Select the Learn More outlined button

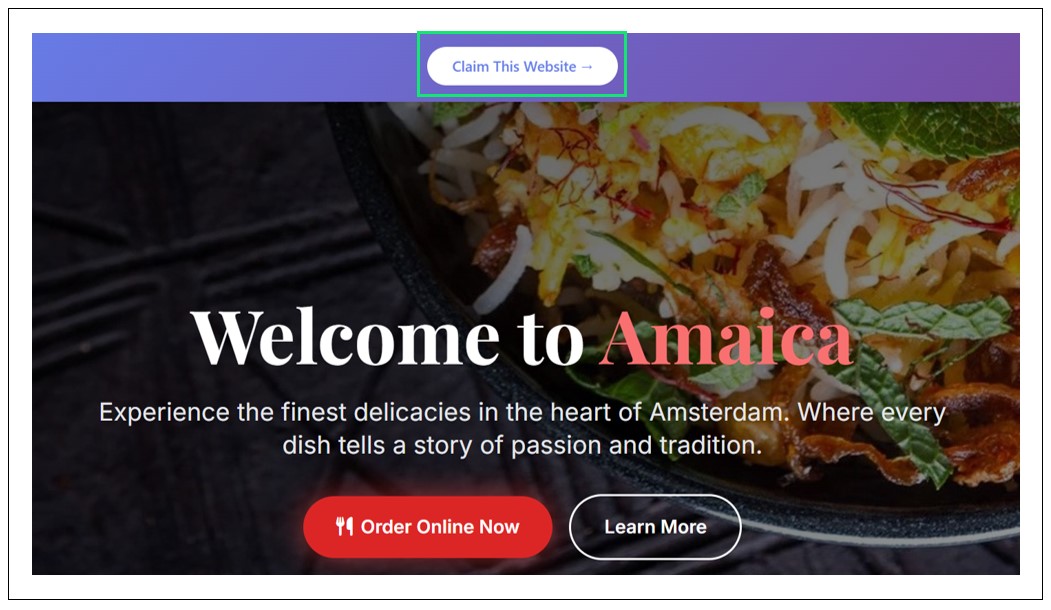[x=655, y=527]
